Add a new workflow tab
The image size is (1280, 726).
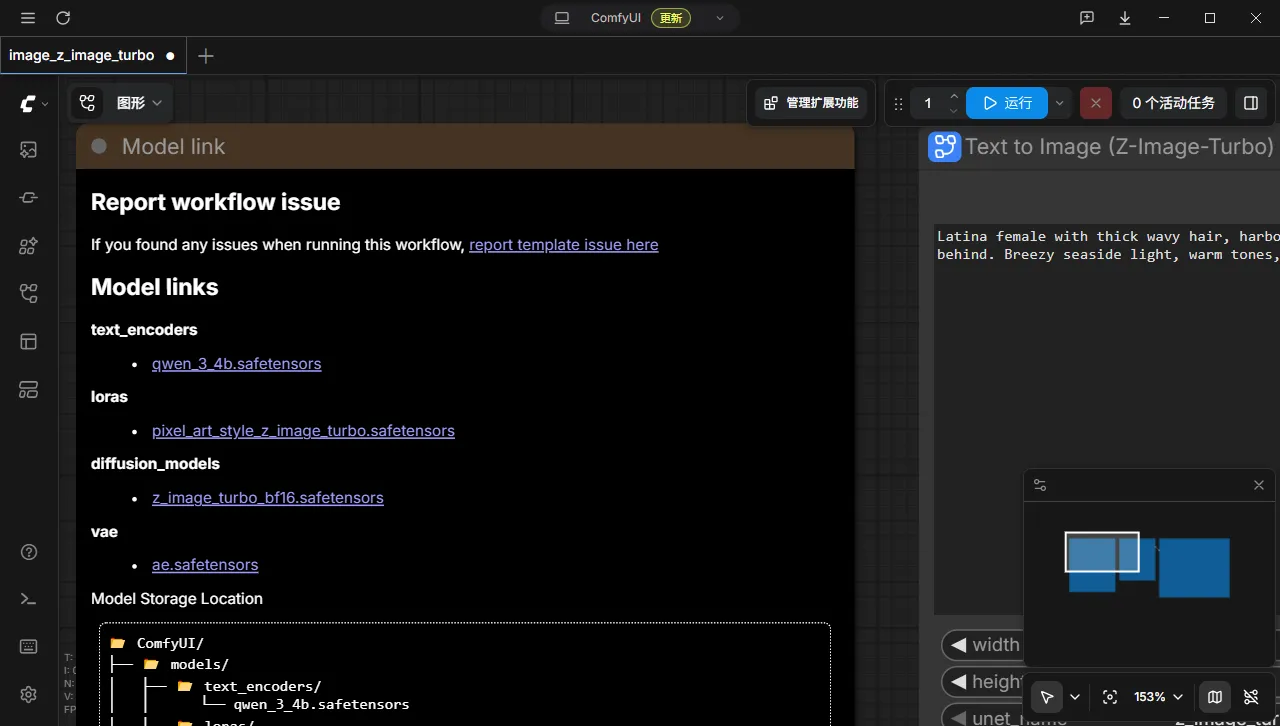[206, 56]
